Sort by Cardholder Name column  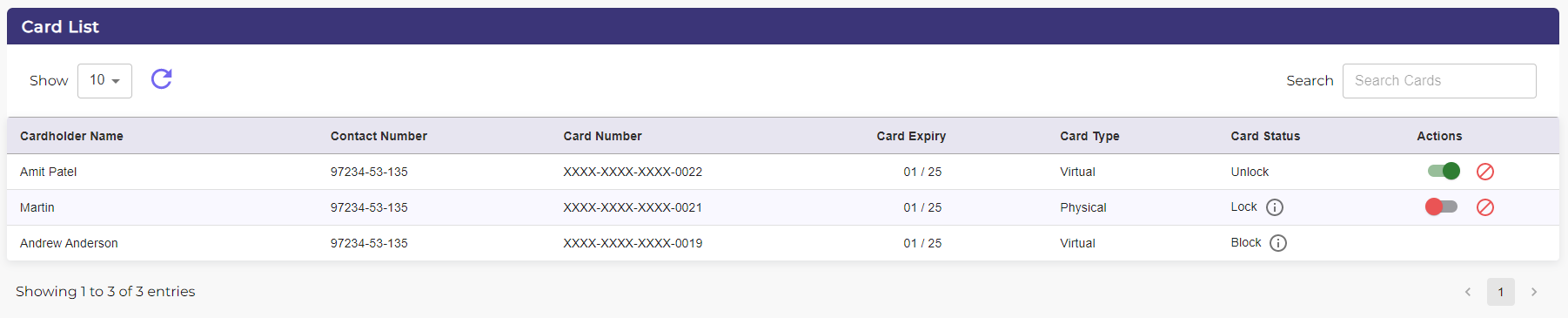tap(71, 136)
